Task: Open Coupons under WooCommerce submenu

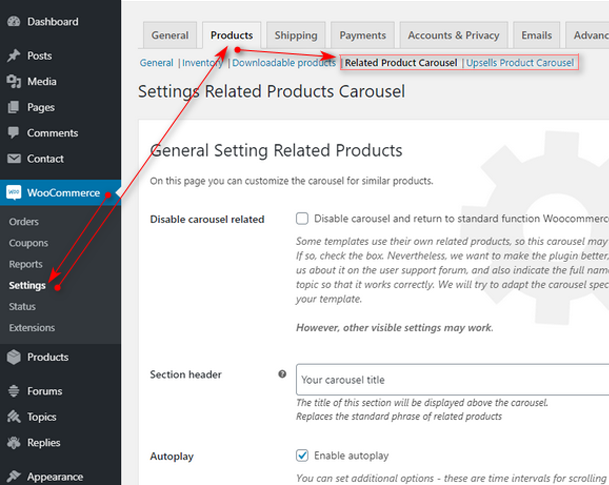Action: pyautogui.click(x=28, y=243)
